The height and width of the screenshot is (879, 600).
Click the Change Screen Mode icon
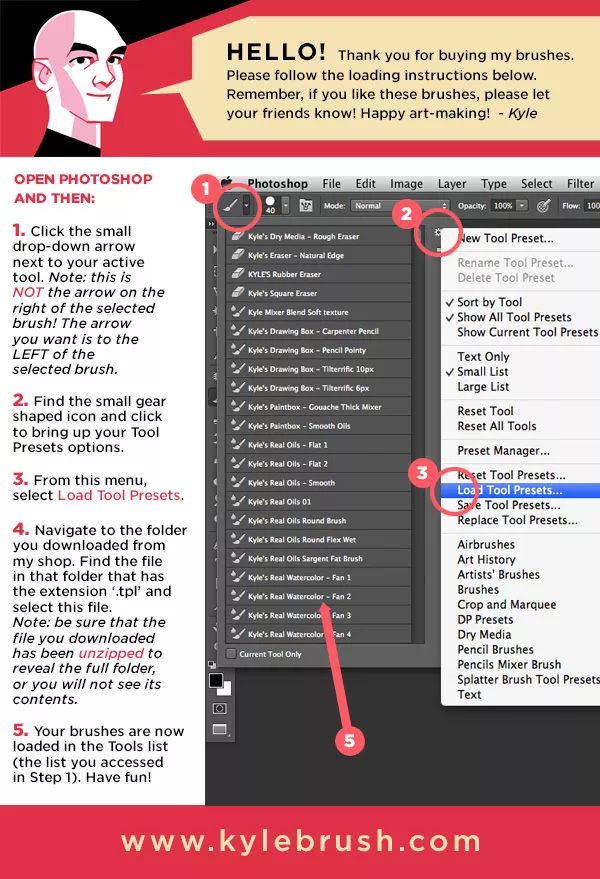pyautogui.click(x=220, y=729)
